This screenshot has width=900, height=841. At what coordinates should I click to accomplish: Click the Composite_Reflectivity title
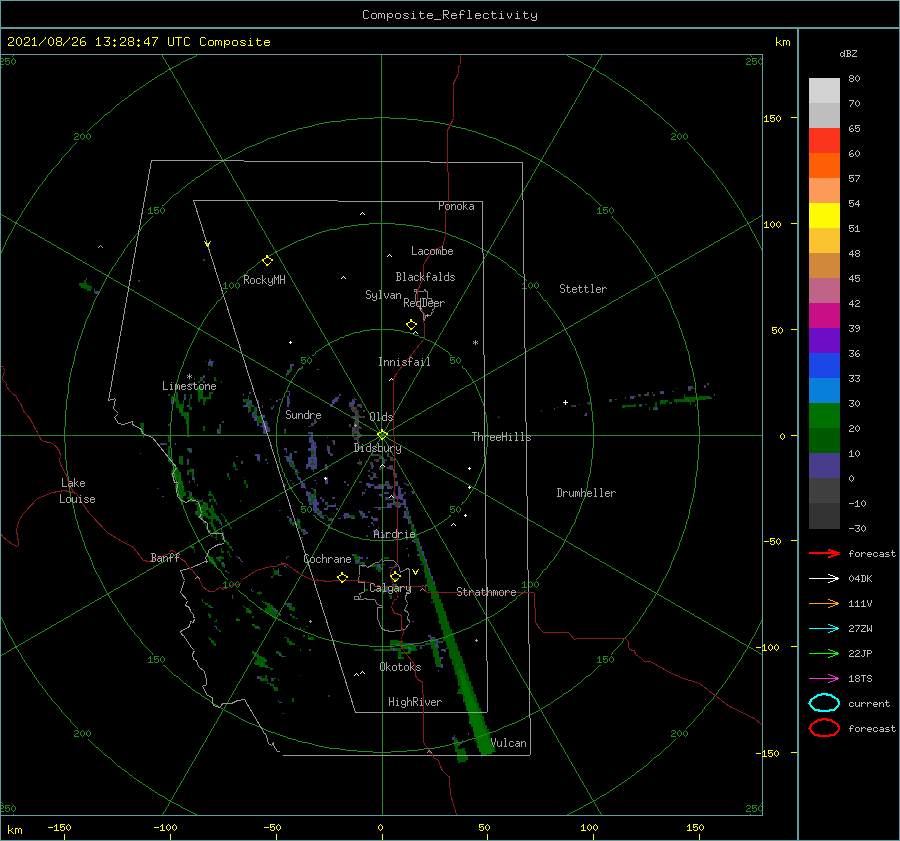(x=449, y=15)
